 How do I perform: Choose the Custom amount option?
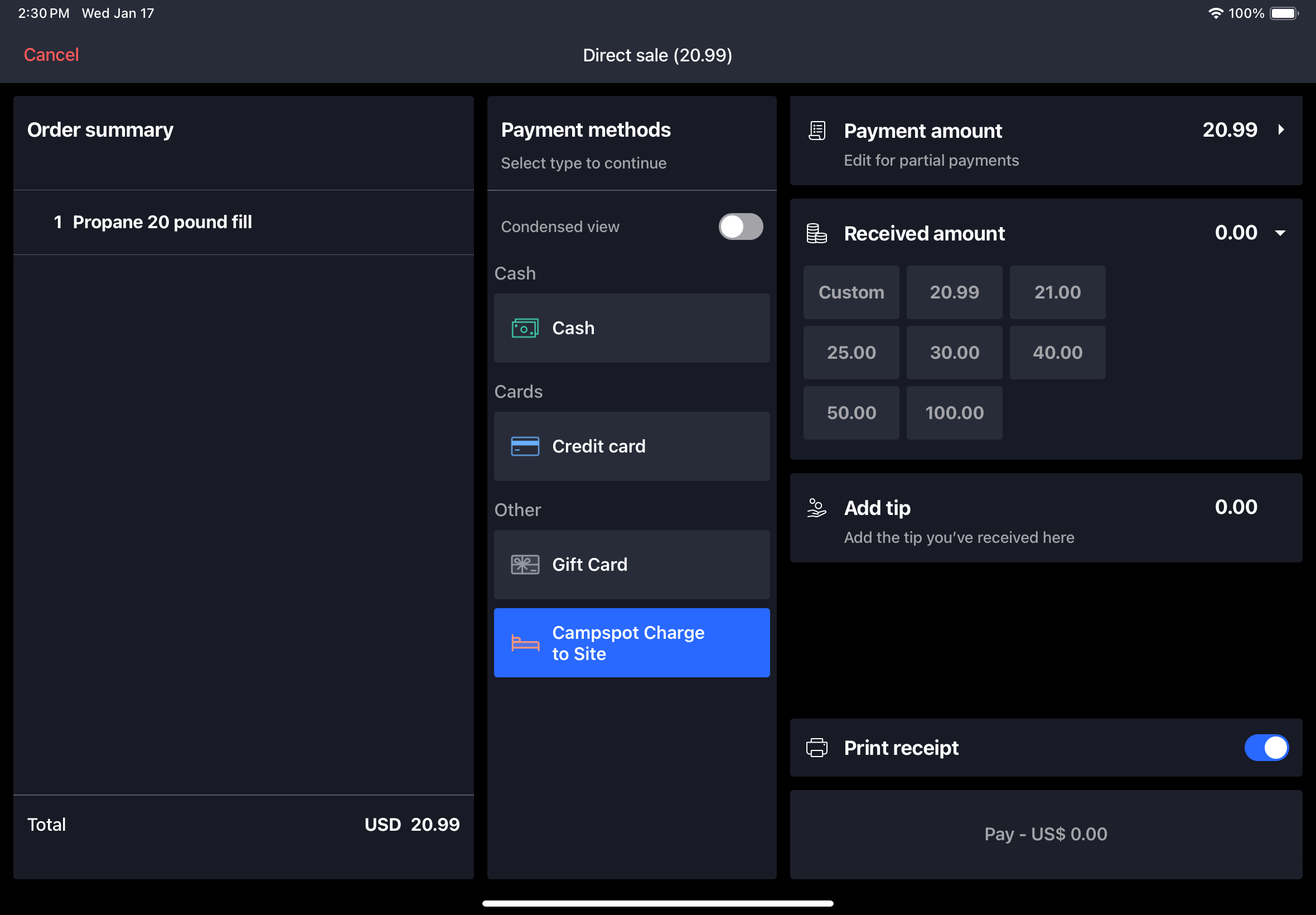click(x=851, y=292)
